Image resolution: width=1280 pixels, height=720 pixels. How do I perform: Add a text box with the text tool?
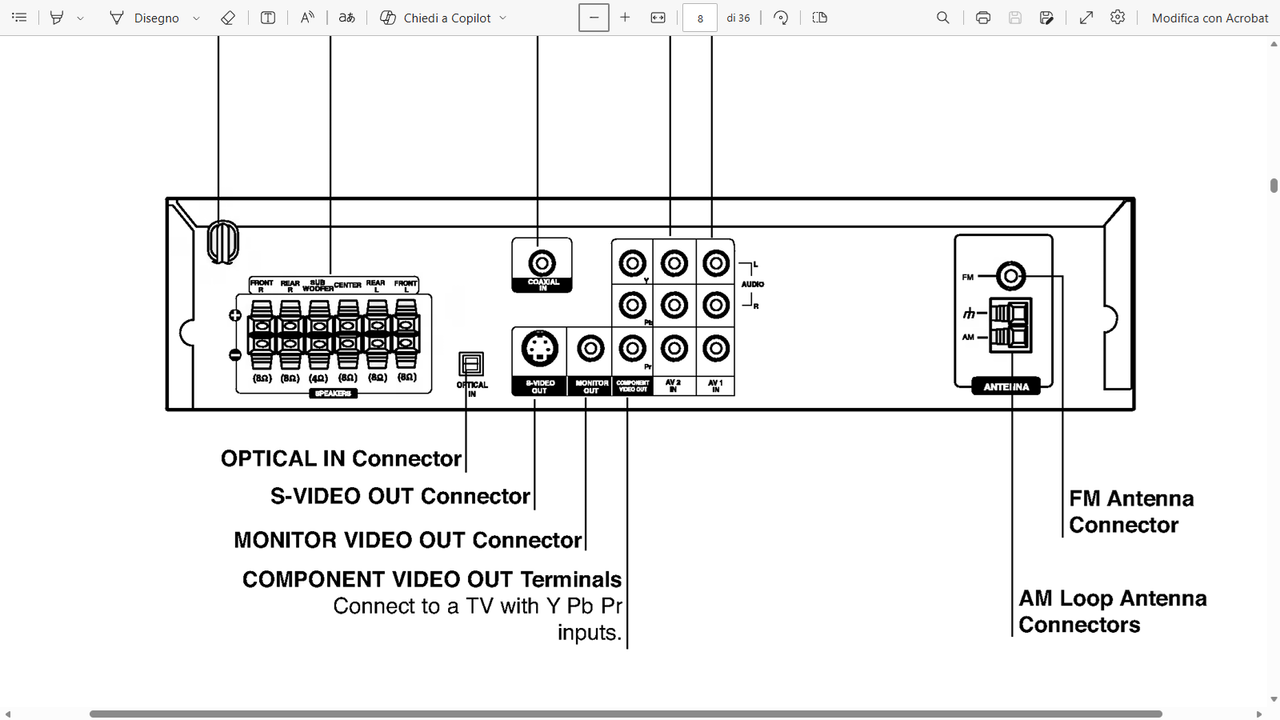[x=268, y=18]
